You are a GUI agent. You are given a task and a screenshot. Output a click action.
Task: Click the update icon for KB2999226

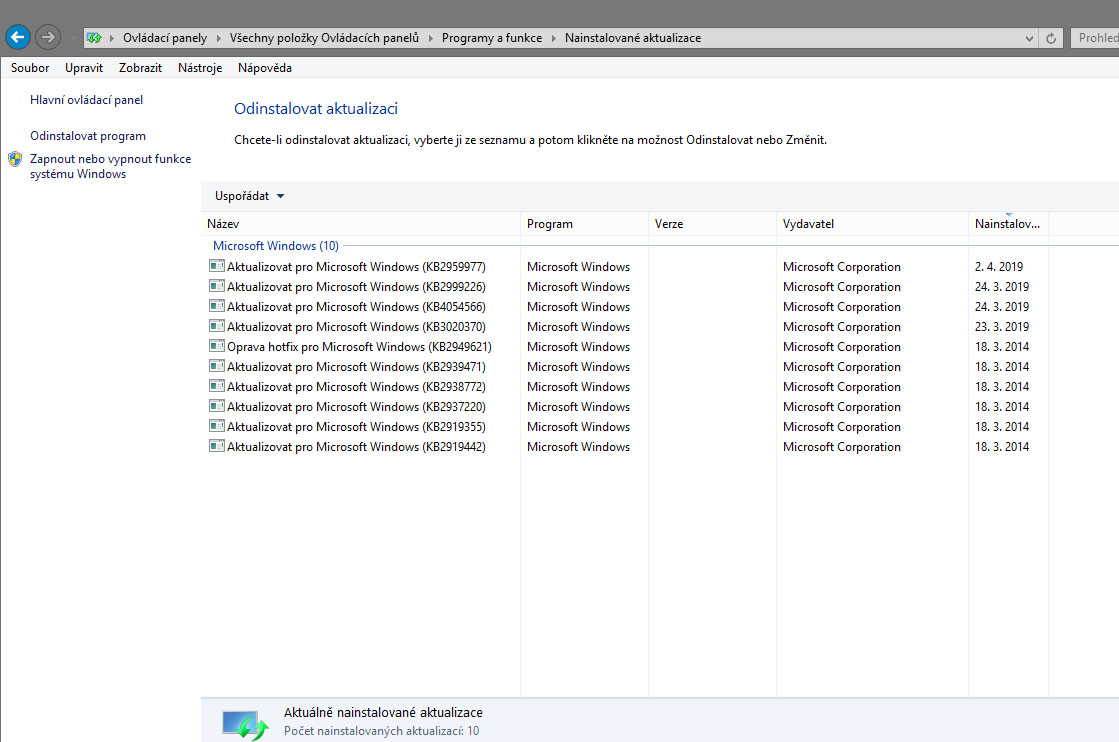point(217,286)
